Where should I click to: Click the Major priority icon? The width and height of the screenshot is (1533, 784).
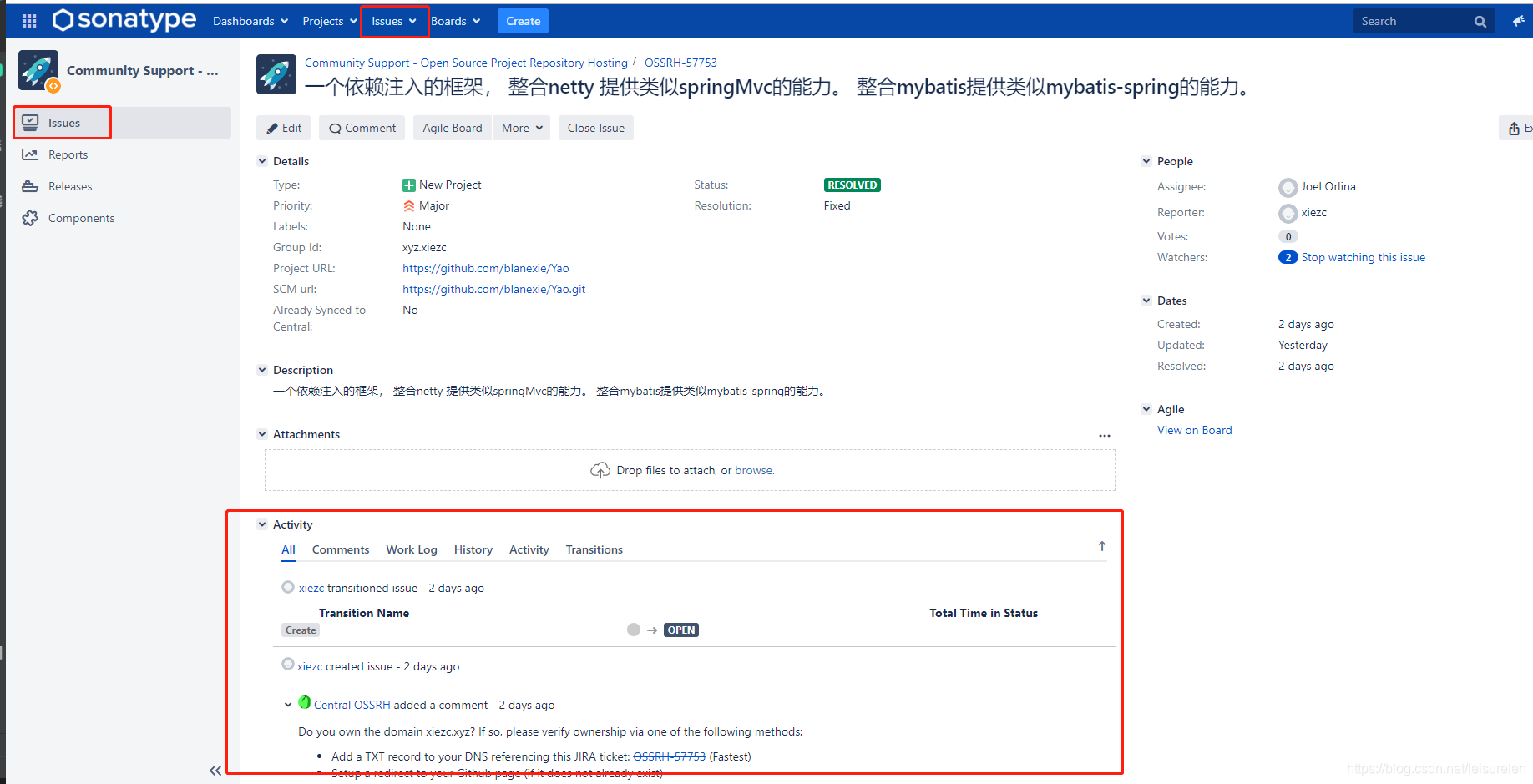(x=409, y=206)
